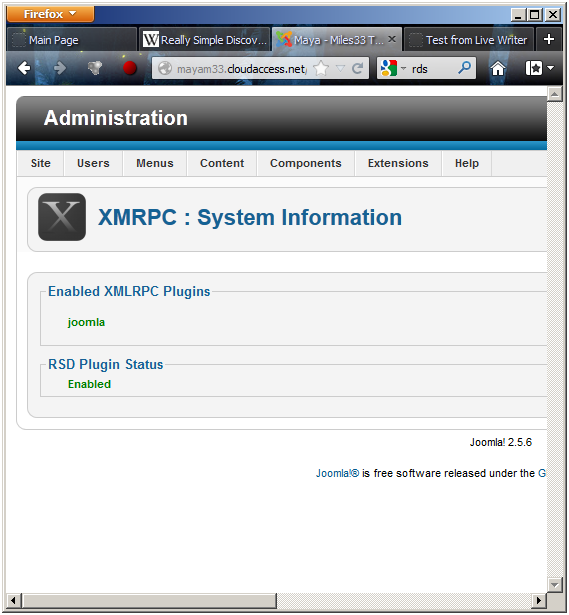
Task: Click the mayam33.cloudaccess.net address field
Action: (242, 69)
